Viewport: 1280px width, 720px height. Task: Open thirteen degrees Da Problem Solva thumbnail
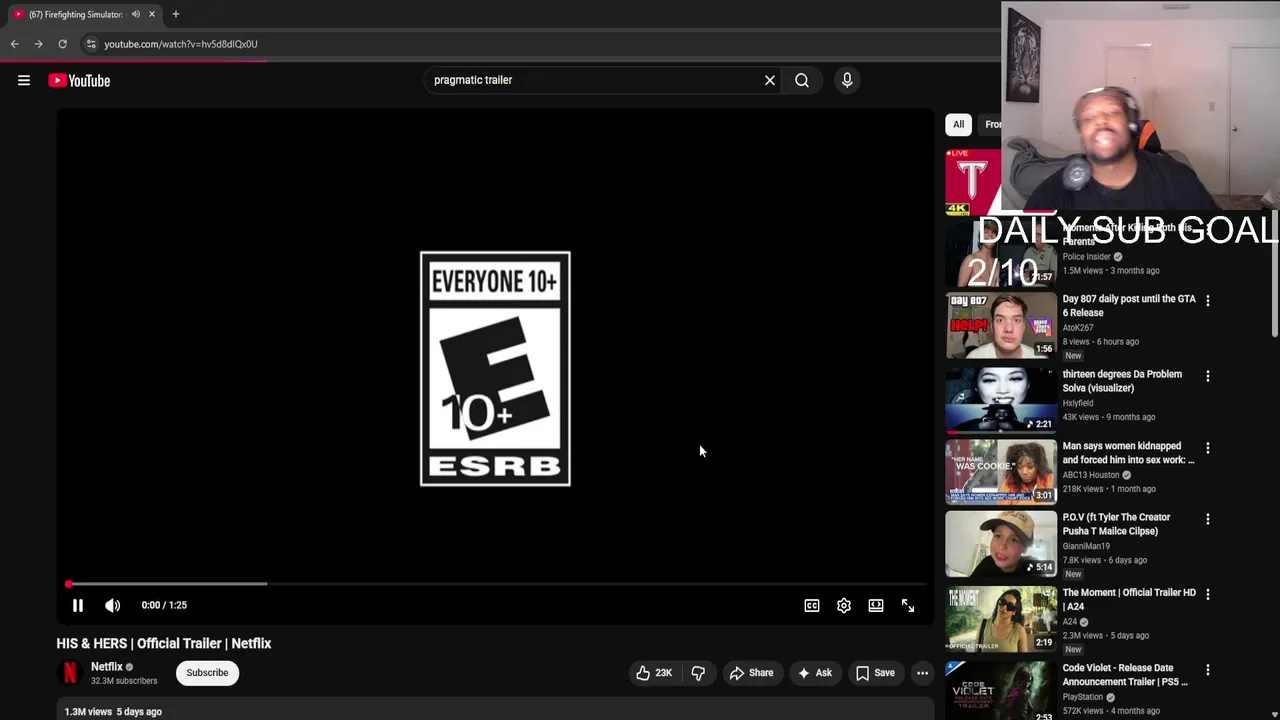(1001, 400)
